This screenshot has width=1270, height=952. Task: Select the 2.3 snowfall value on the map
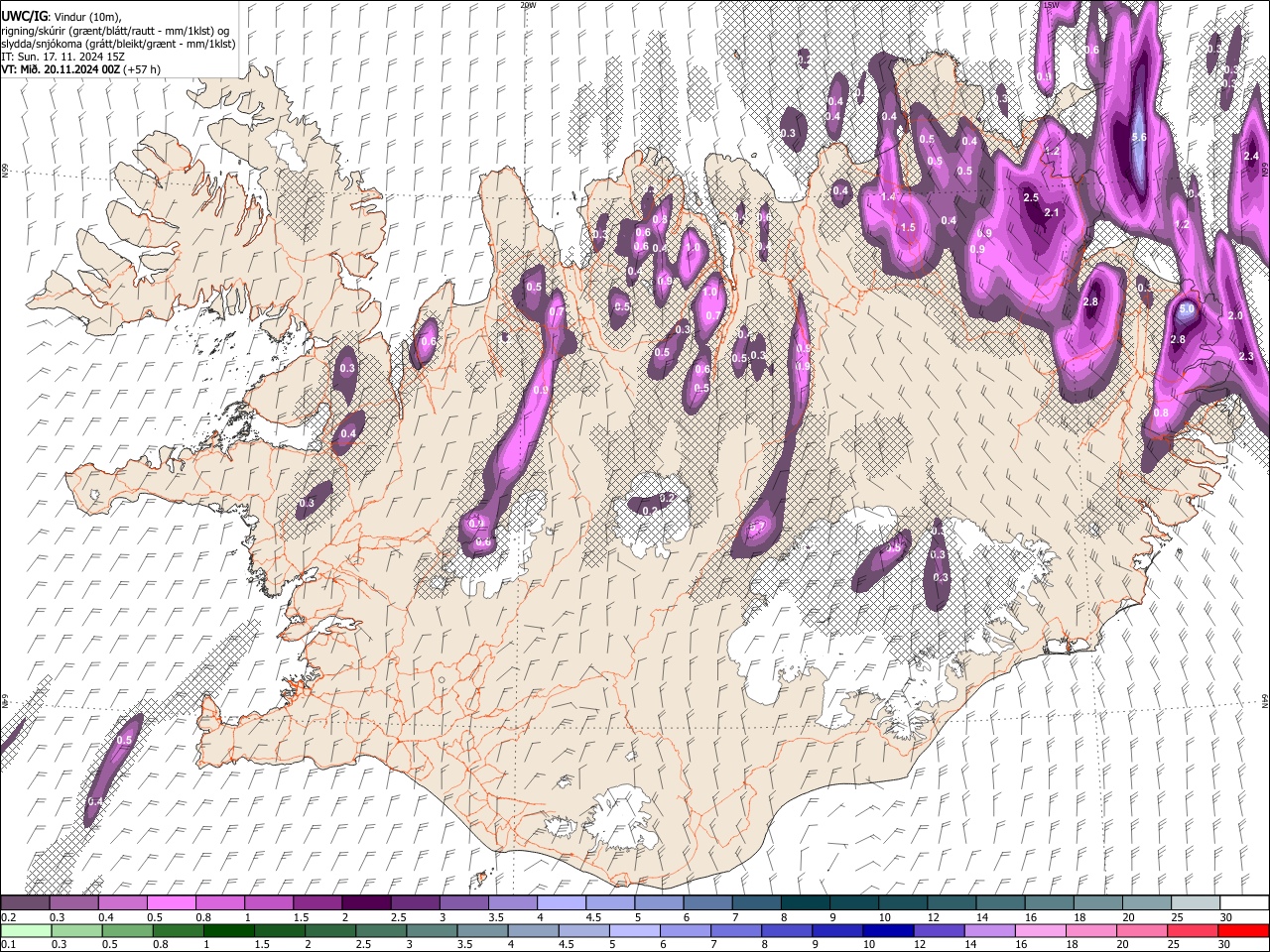tap(1247, 356)
